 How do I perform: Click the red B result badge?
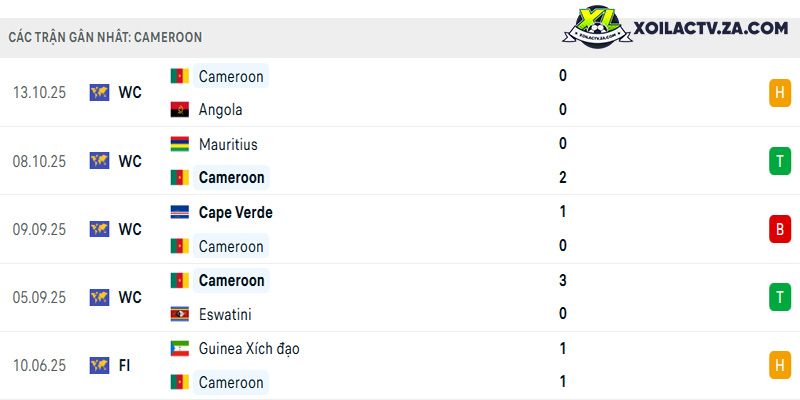pyautogui.click(x=780, y=229)
